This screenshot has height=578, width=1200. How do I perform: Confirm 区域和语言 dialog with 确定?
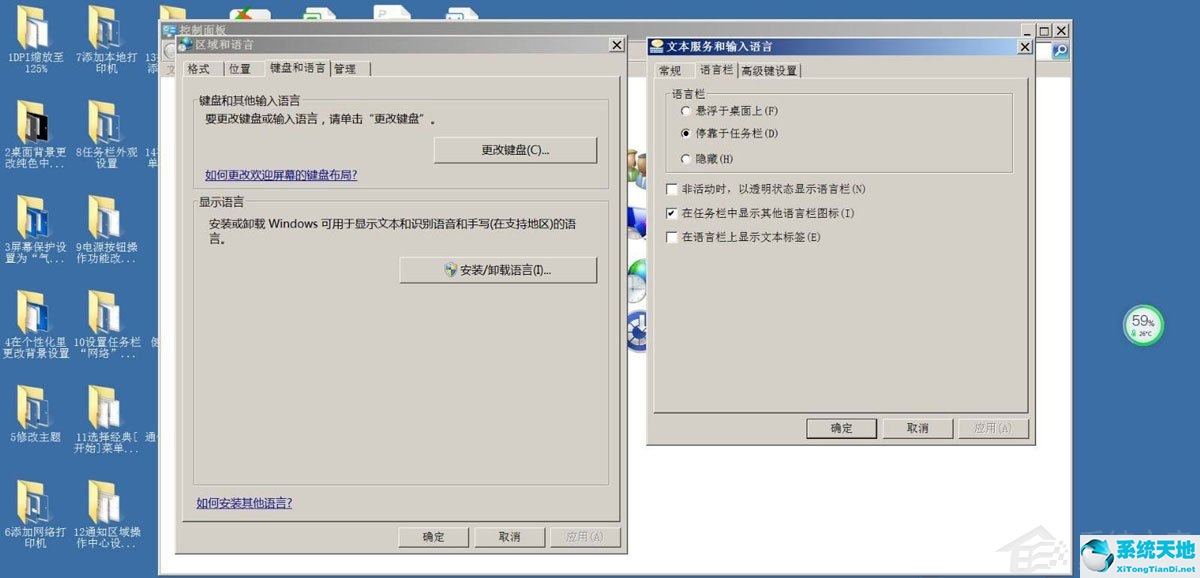click(x=434, y=537)
